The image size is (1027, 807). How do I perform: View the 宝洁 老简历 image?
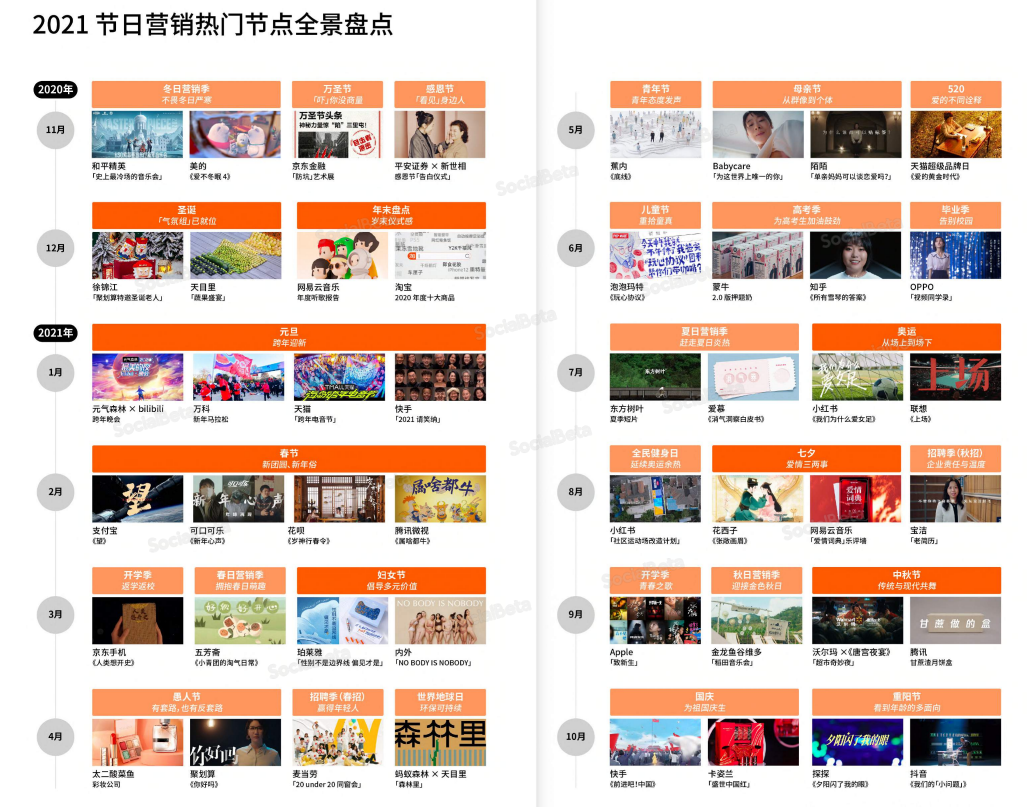click(x=956, y=499)
